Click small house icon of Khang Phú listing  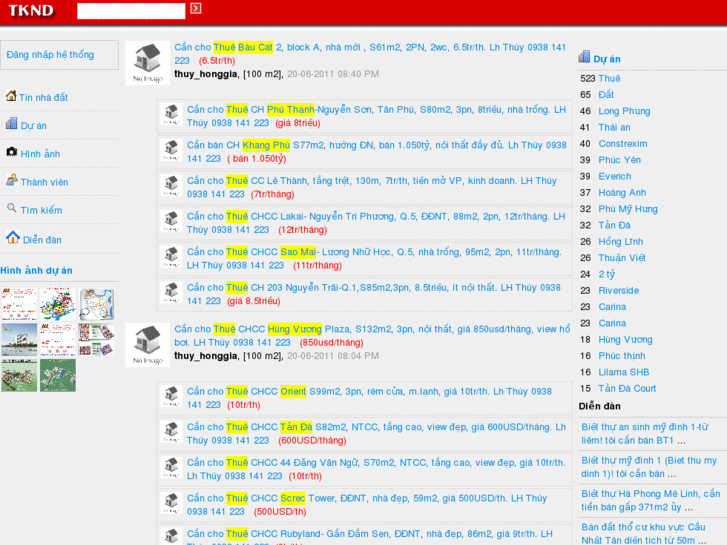pos(171,149)
